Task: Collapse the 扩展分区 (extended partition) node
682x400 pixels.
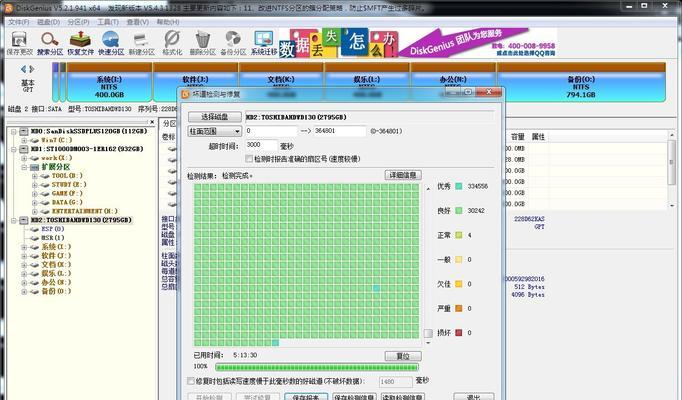Action: point(24,167)
